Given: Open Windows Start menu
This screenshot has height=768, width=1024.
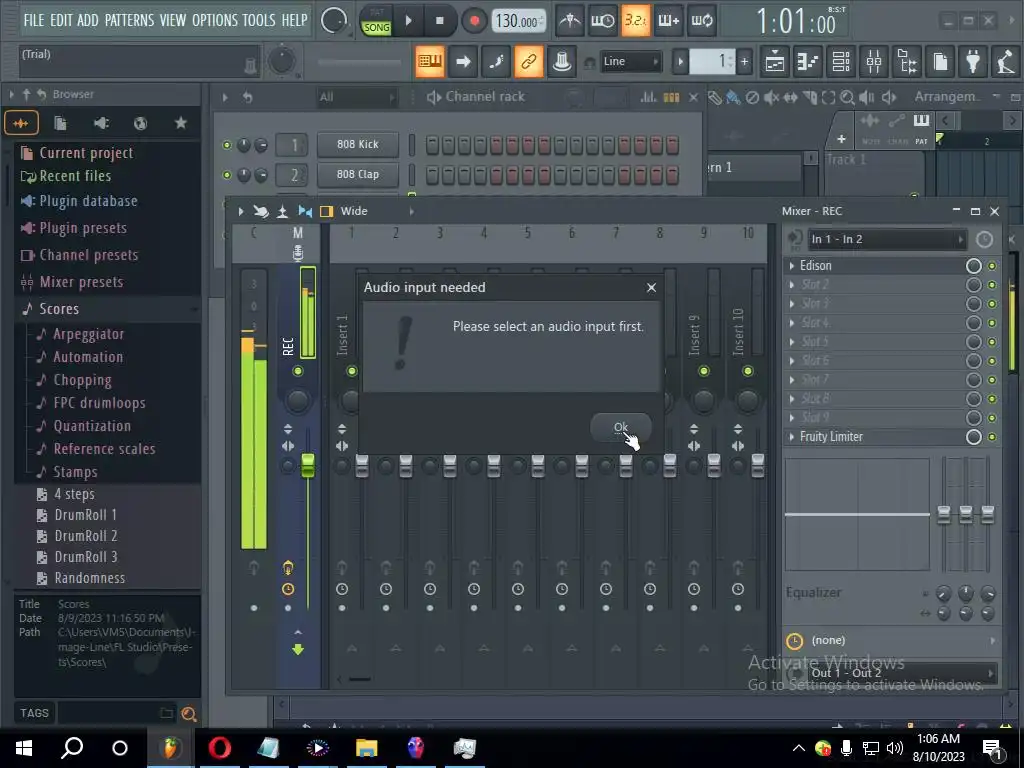Looking at the screenshot, I should coord(24,748).
